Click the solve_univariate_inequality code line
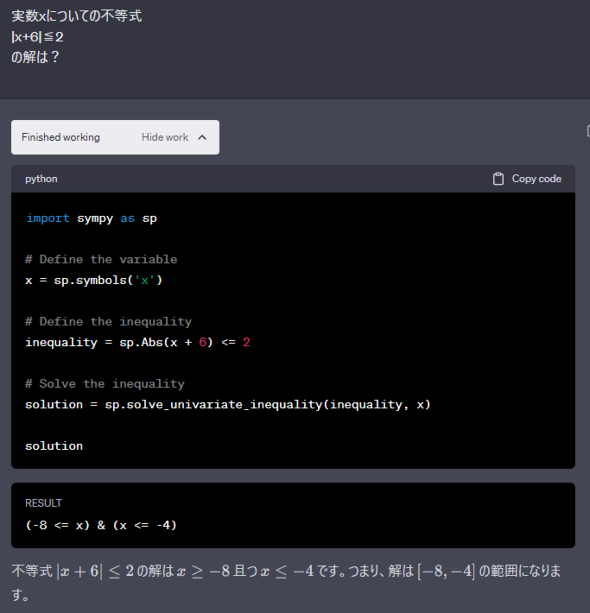Screen dimensions: 590x613 pos(228,404)
